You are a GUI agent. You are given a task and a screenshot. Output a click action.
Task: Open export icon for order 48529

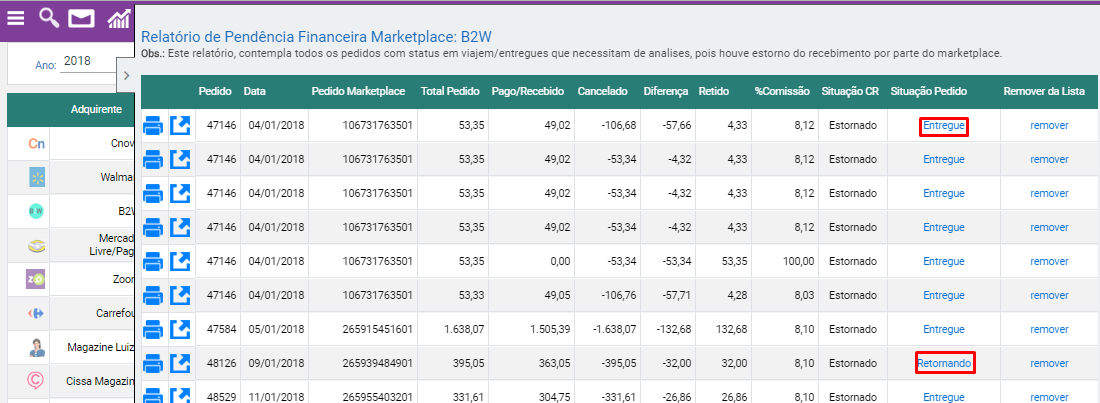tap(181, 395)
